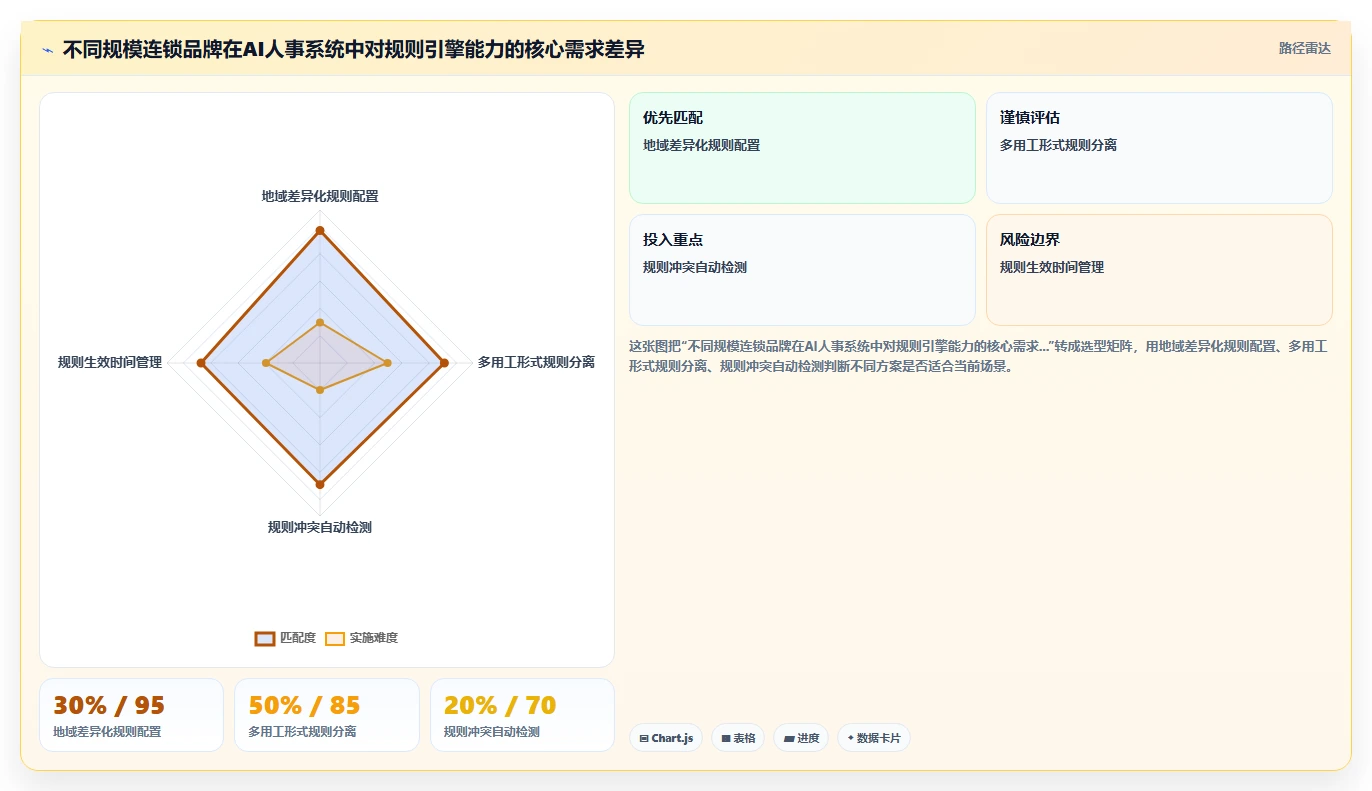
Task: Click the bottom 匹配度 radar data point
Action: [x=320, y=484]
